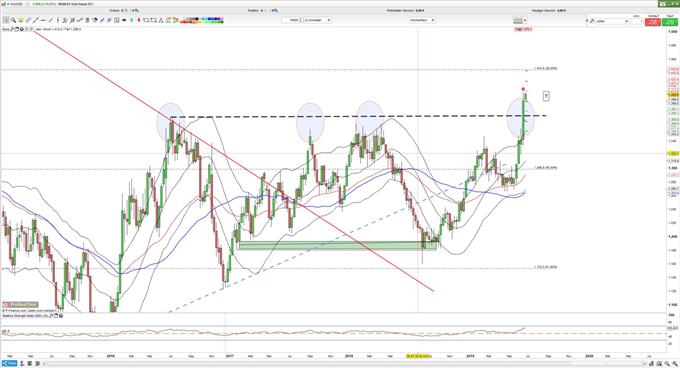Open the timeframe dropdown in toolbar
The width and height of the screenshot is (680, 368).
pos(422,20)
